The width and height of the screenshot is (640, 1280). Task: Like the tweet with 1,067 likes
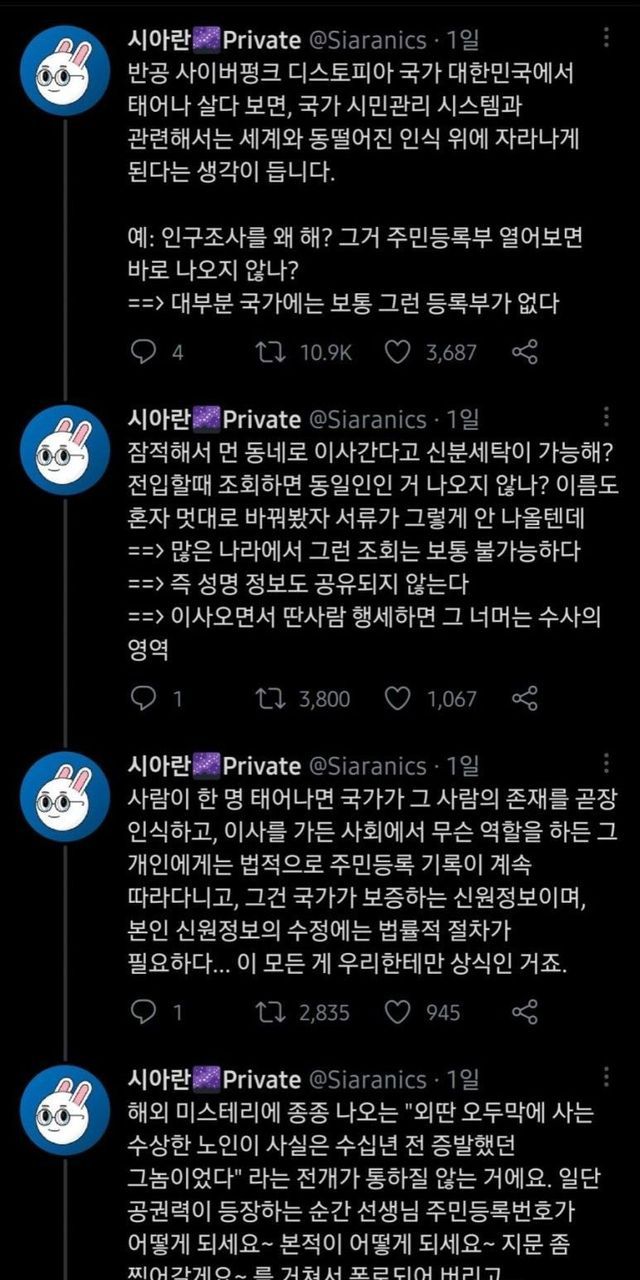click(x=398, y=698)
